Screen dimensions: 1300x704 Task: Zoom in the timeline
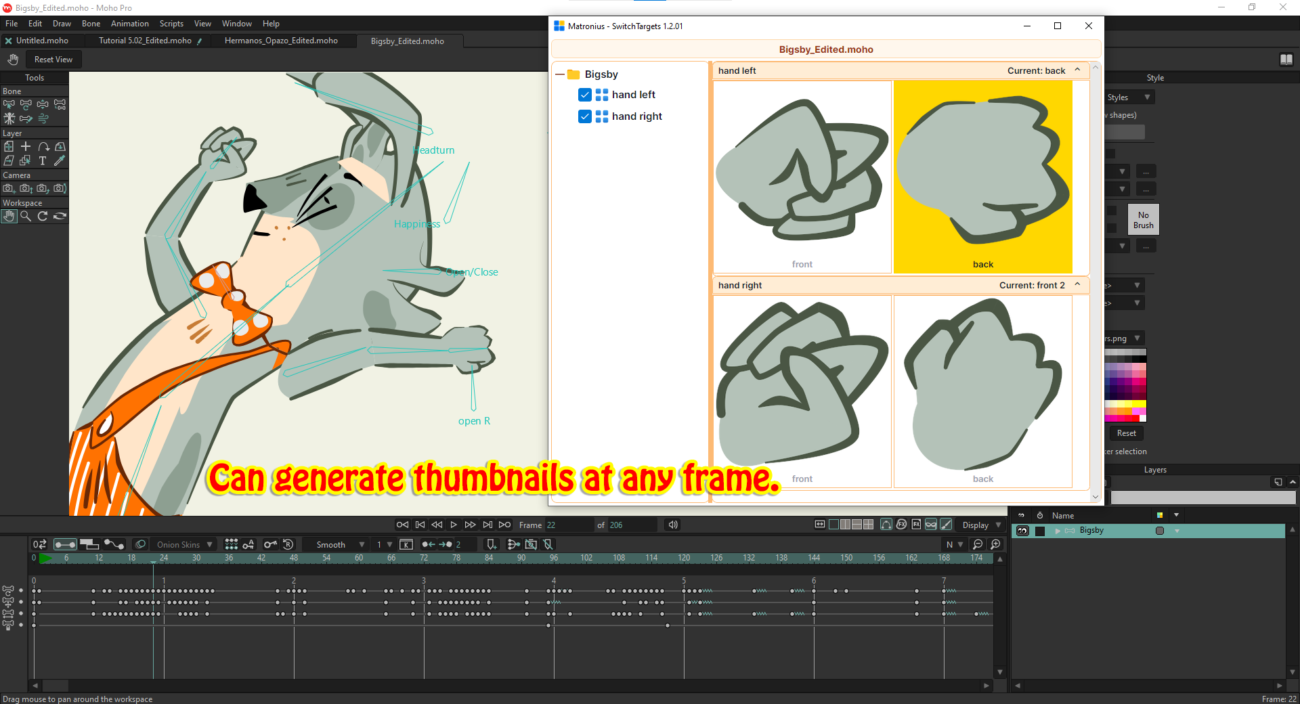click(x=996, y=545)
